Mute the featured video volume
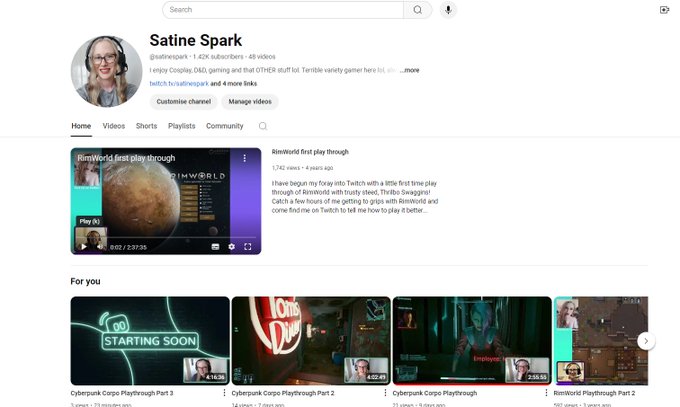The height and width of the screenshot is (407, 680). 100,246
